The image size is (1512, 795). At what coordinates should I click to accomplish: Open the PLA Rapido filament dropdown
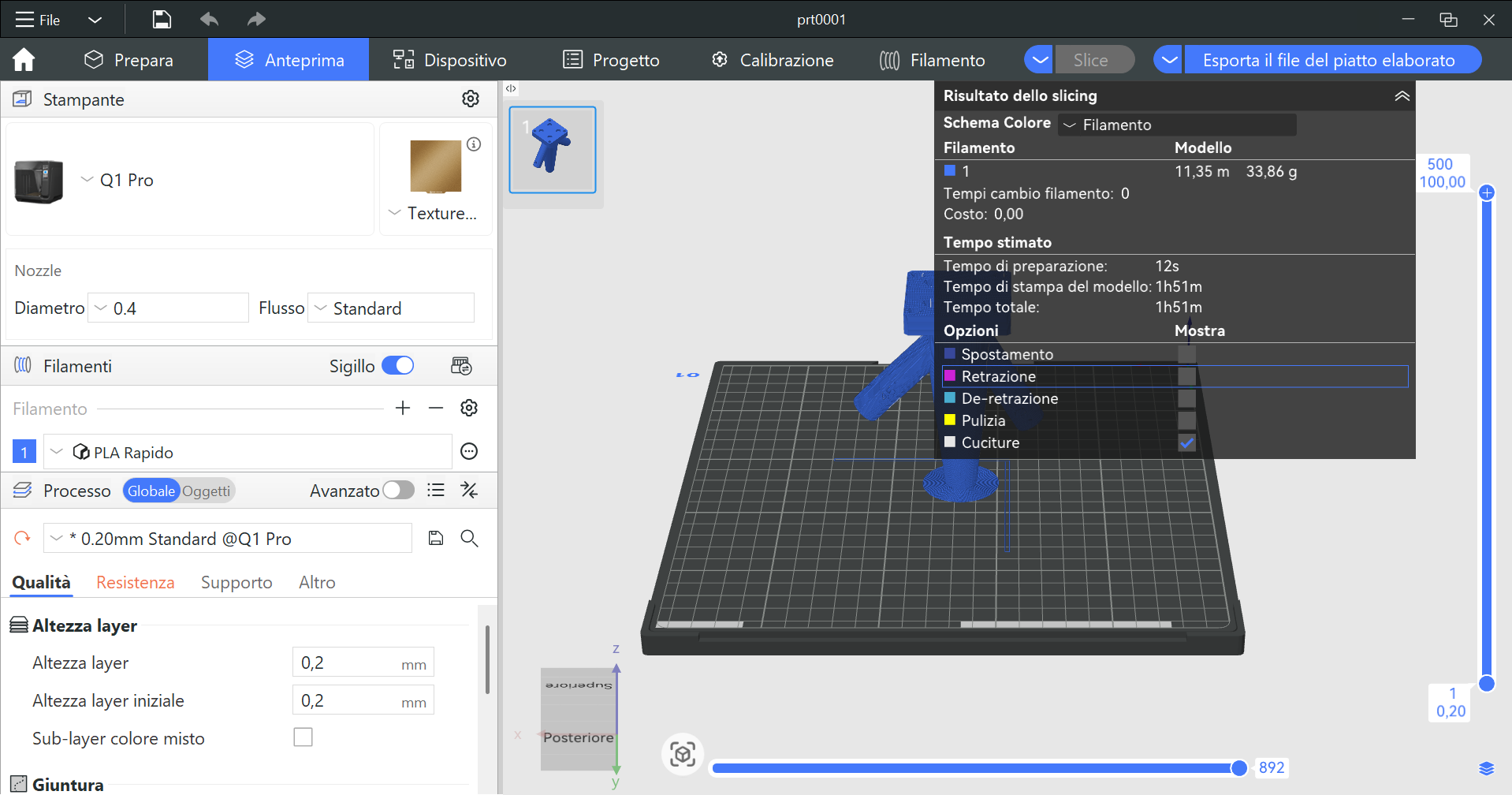[x=248, y=452]
